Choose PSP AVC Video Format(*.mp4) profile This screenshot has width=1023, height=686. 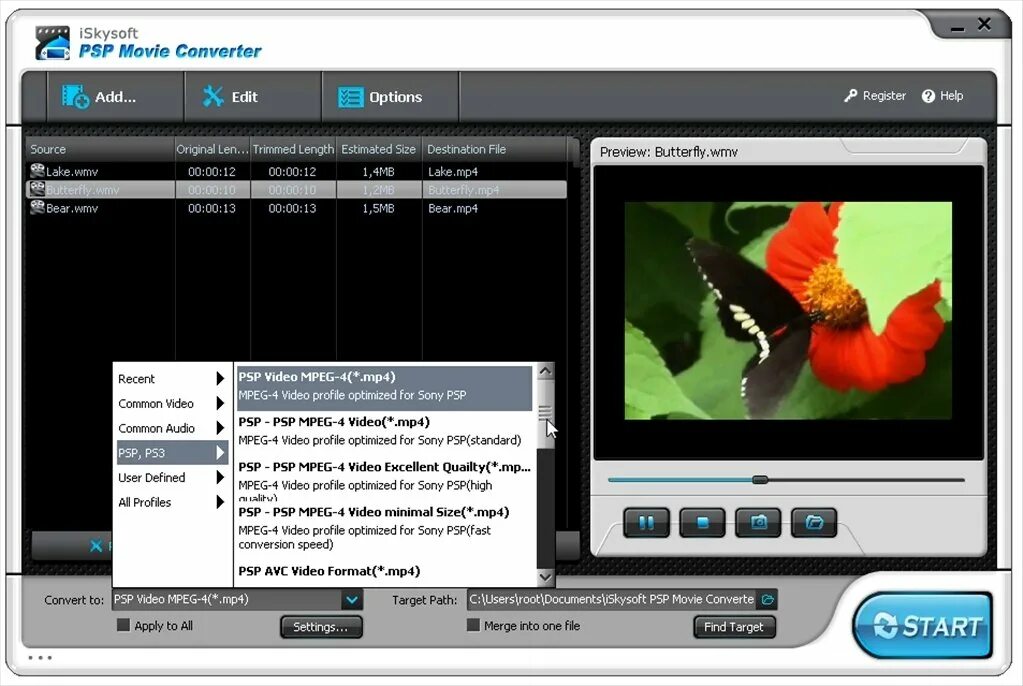point(385,571)
